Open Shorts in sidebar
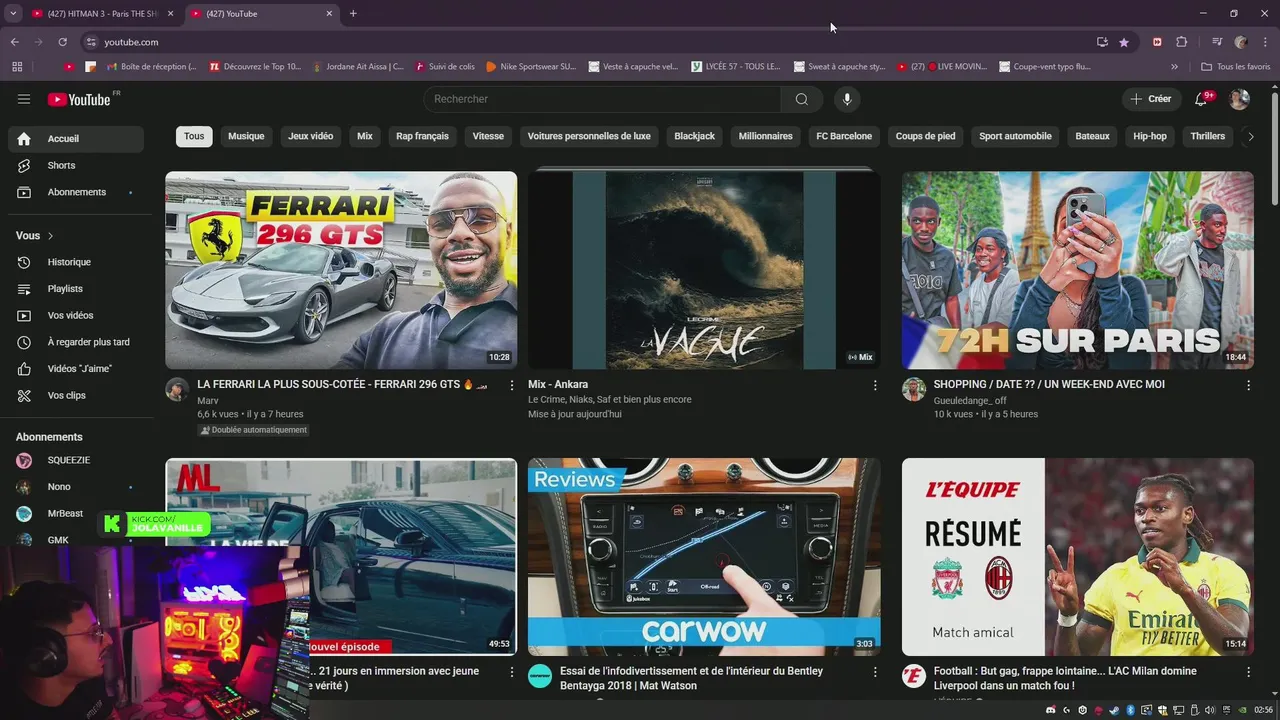Image resolution: width=1280 pixels, height=720 pixels. click(x=76, y=165)
